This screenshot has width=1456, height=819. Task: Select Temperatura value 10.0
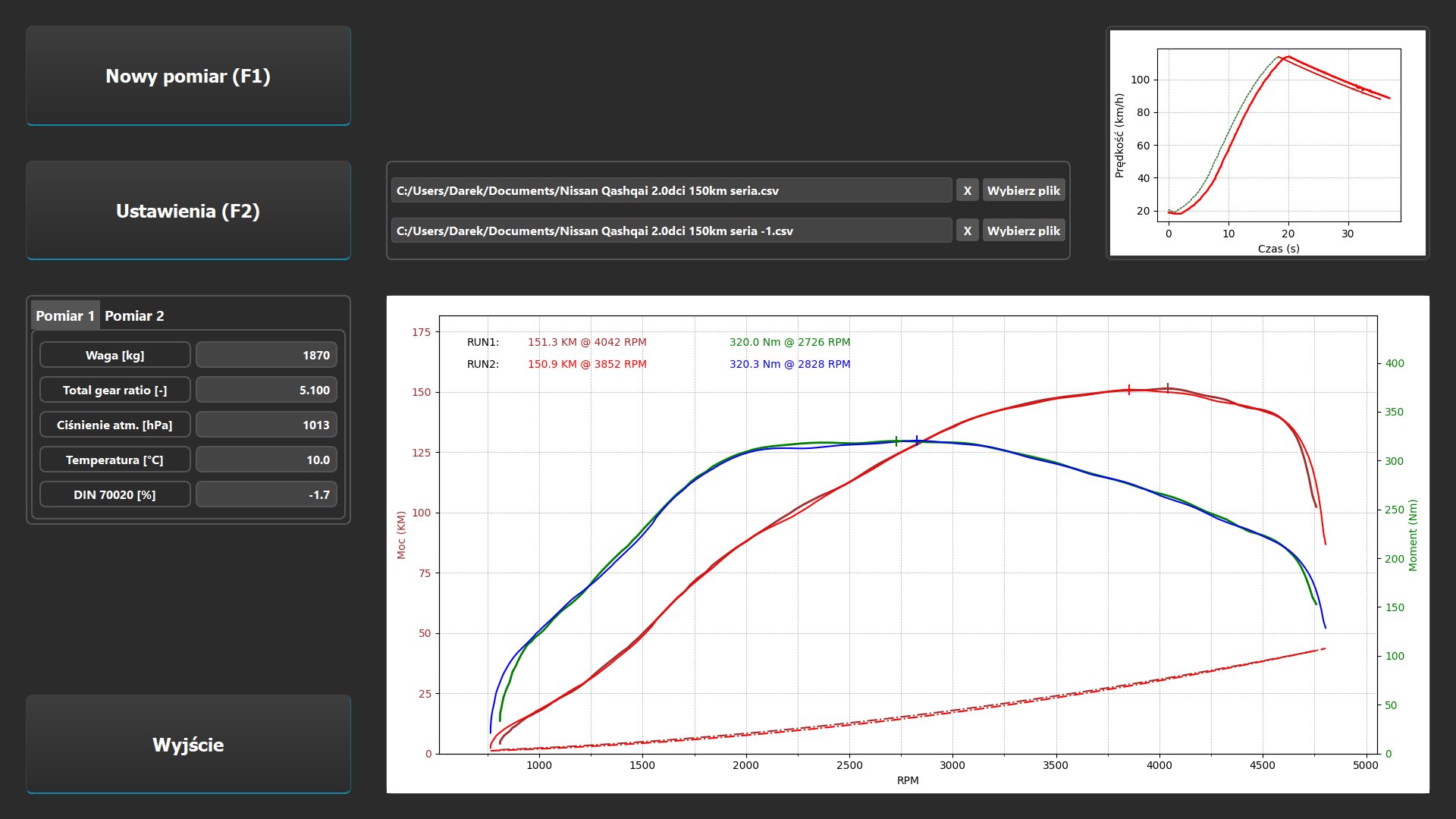click(x=266, y=460)
